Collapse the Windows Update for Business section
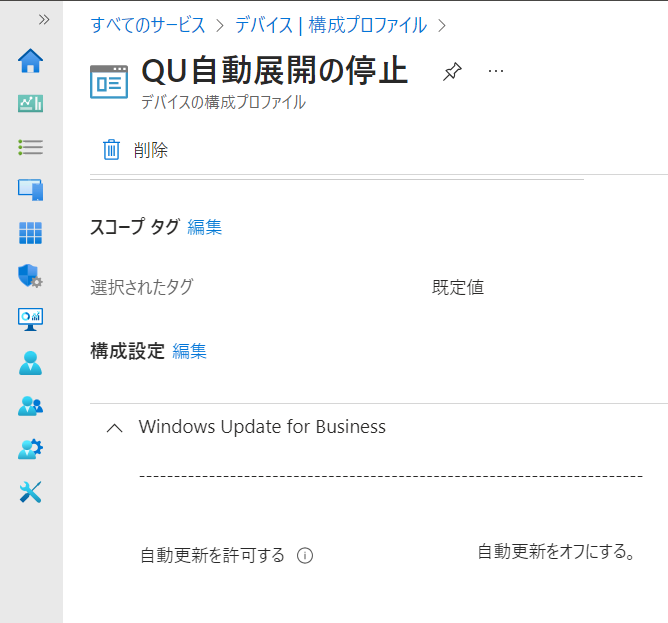668x623 pixels. [115, 427]
